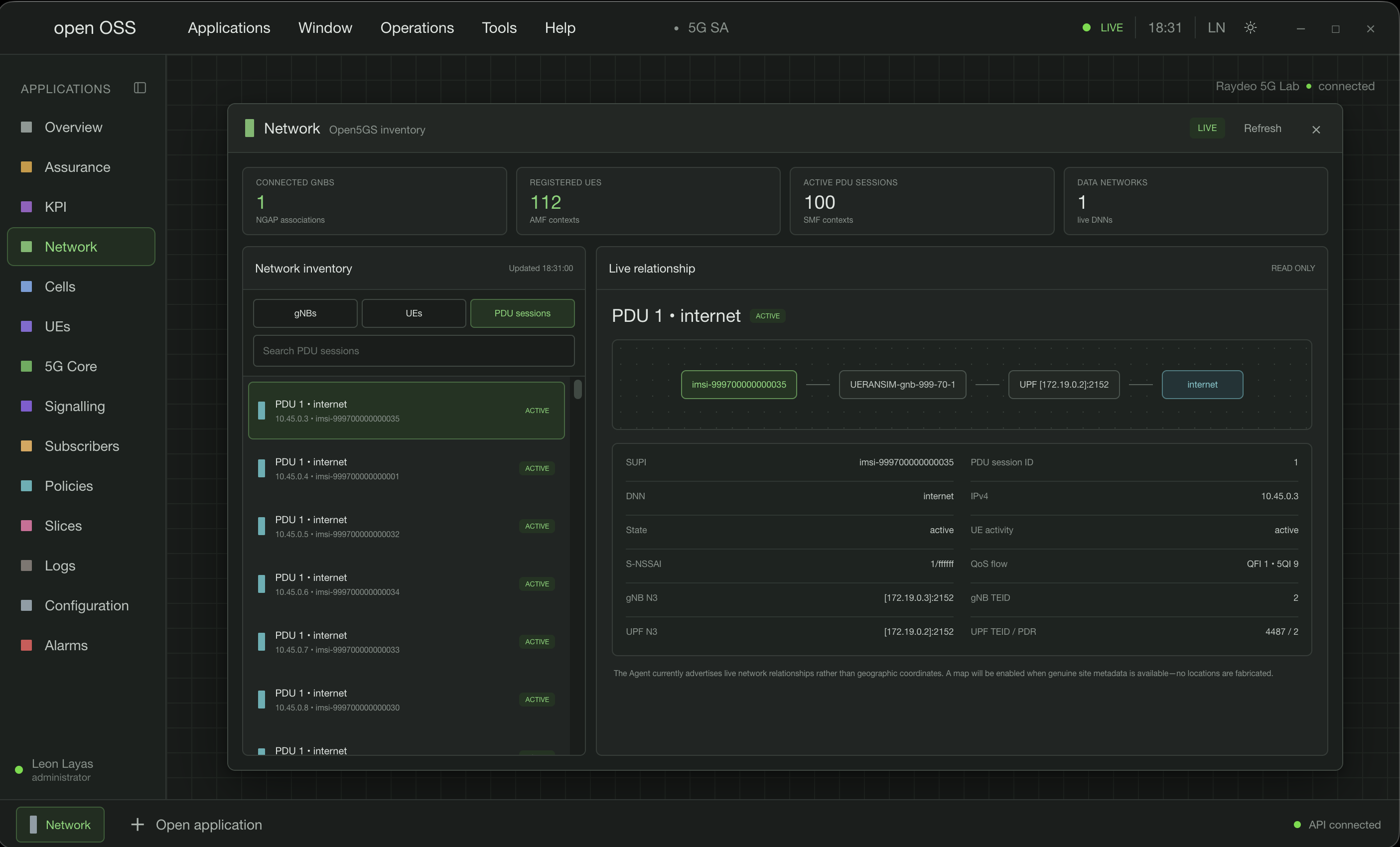Click the Assurance orange square icon
The image size is (1400, 847).
(x=26, y=166)
